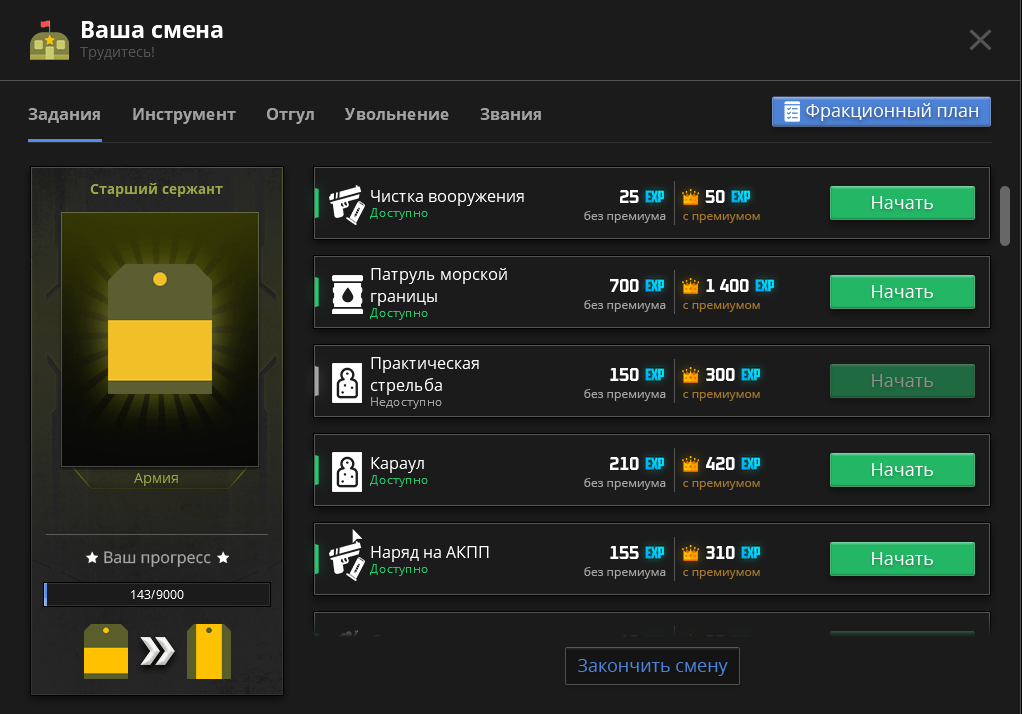Click the next rank badge with vertical stripe

(209, 651)
